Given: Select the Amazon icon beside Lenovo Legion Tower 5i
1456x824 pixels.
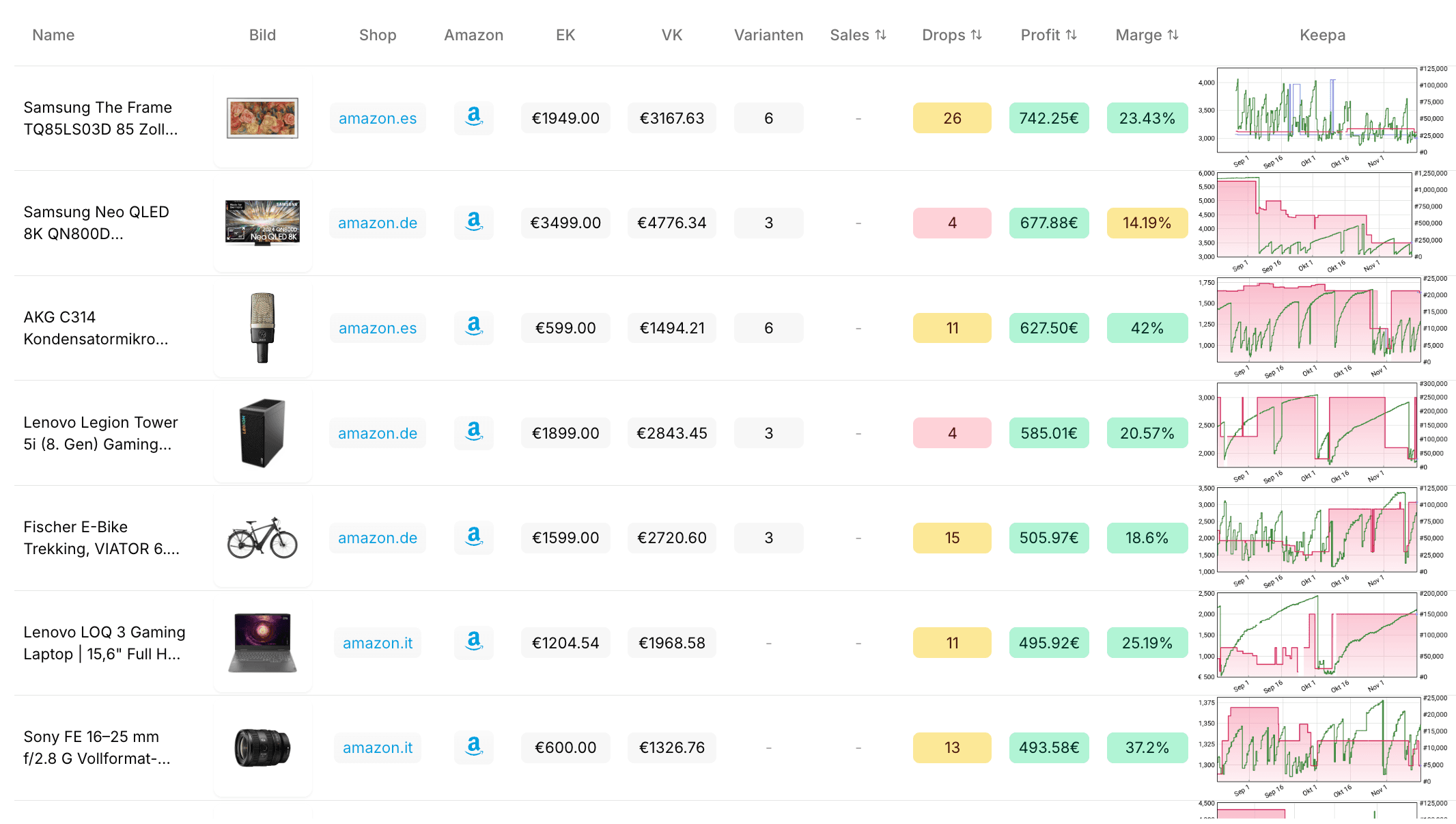Looking at the screenshot, I should (x=474, y=432).
